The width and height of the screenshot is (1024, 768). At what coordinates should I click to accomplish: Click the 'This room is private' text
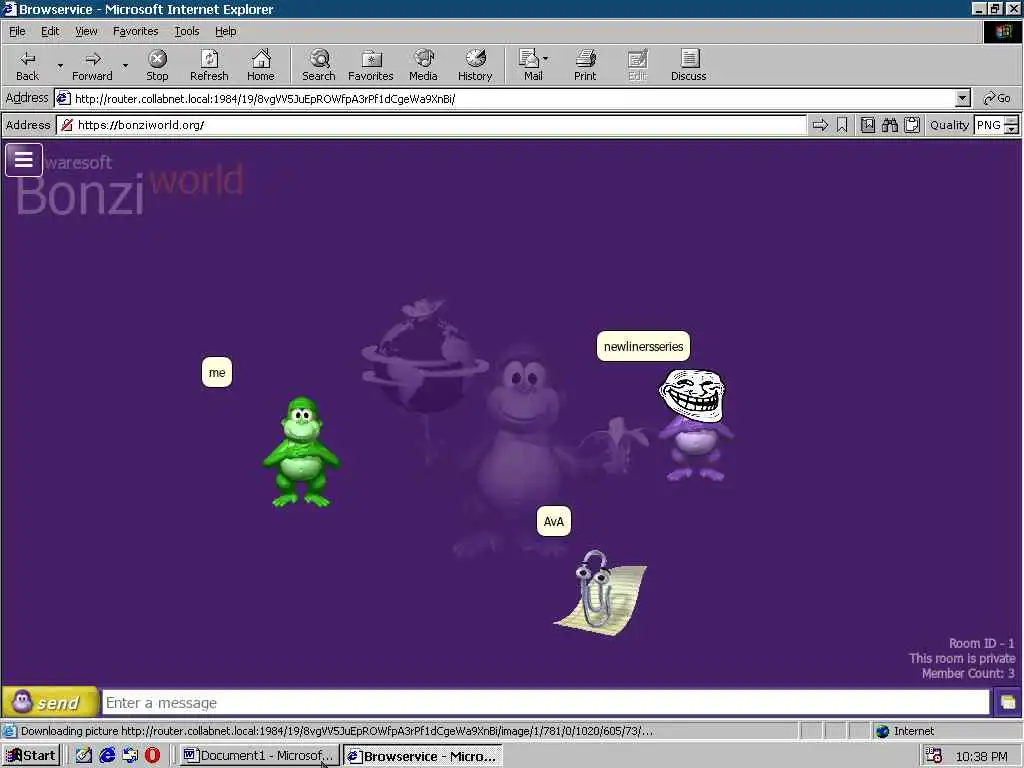pos(962,658)
